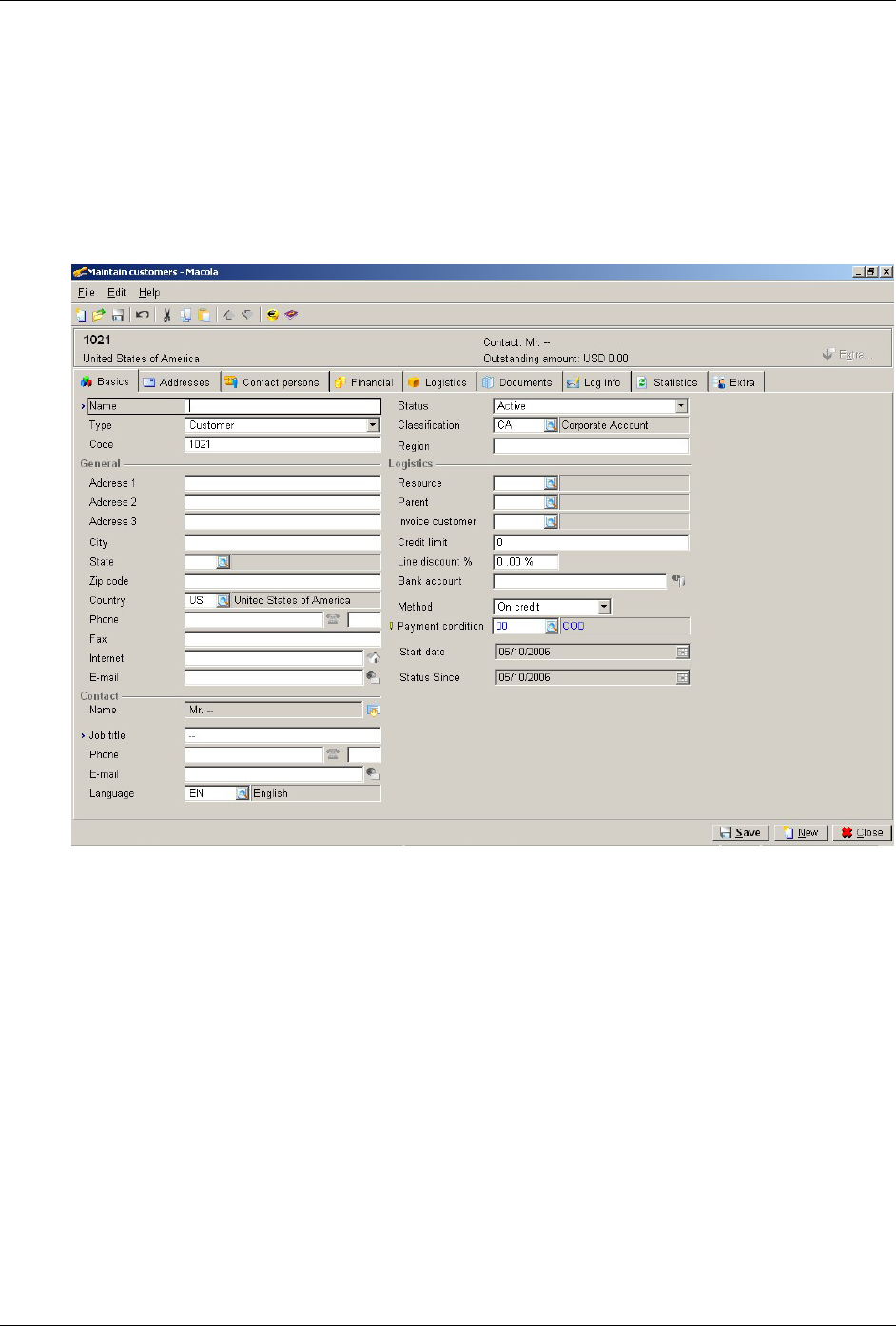
Task: Expand the Status dropdown showing Active
Action: click(681, 406)
